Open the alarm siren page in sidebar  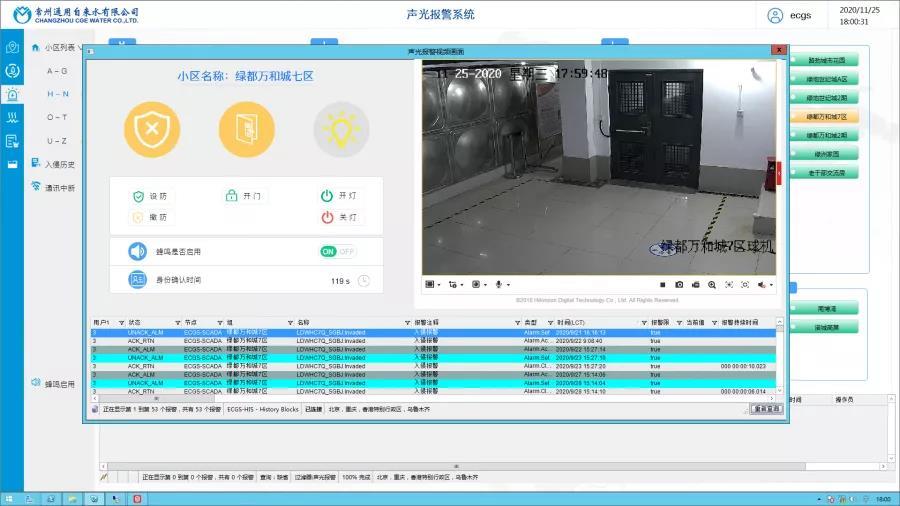point(12,95)
